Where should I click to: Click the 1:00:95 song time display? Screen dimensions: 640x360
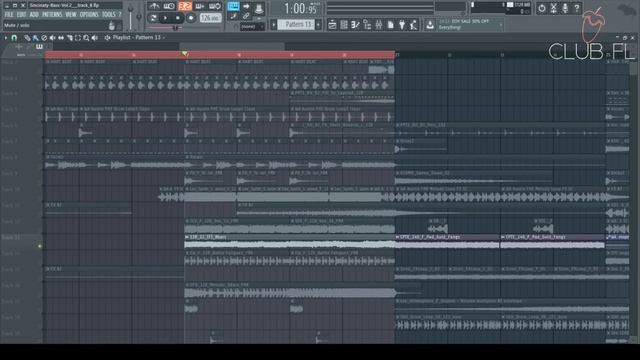click(x=300, y=8)
